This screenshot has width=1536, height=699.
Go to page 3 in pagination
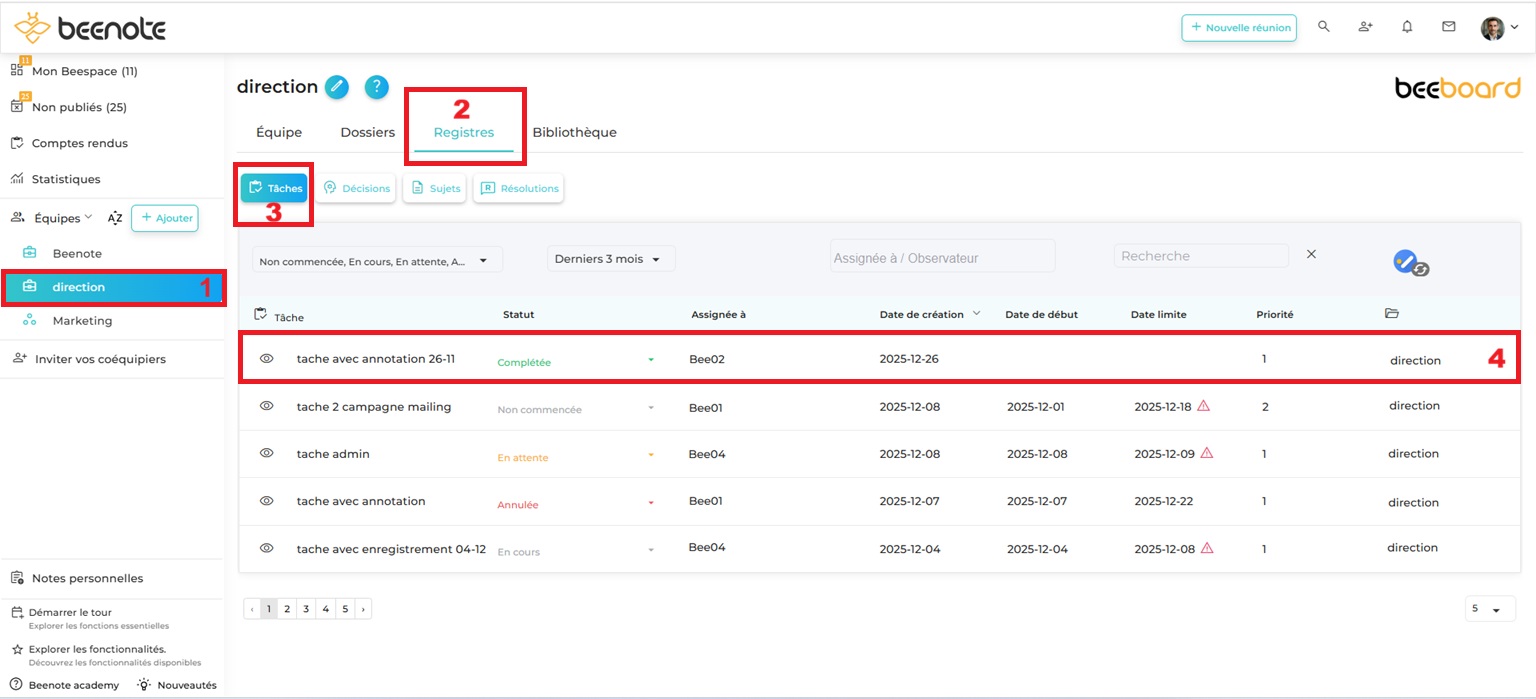306,608
